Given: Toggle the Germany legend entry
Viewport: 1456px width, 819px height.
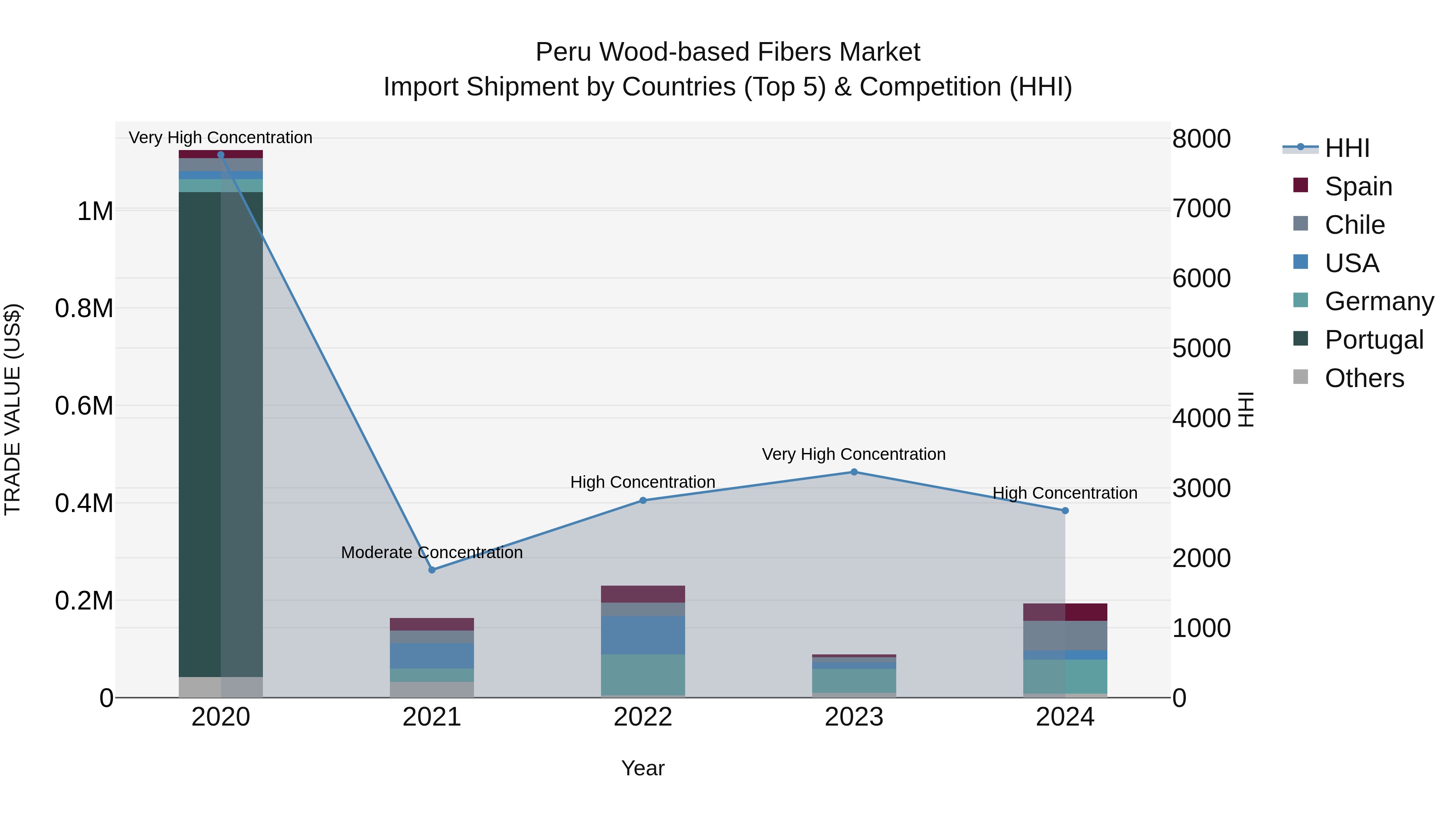Looking at the screenshot, I should click(x=1363, y=301).
